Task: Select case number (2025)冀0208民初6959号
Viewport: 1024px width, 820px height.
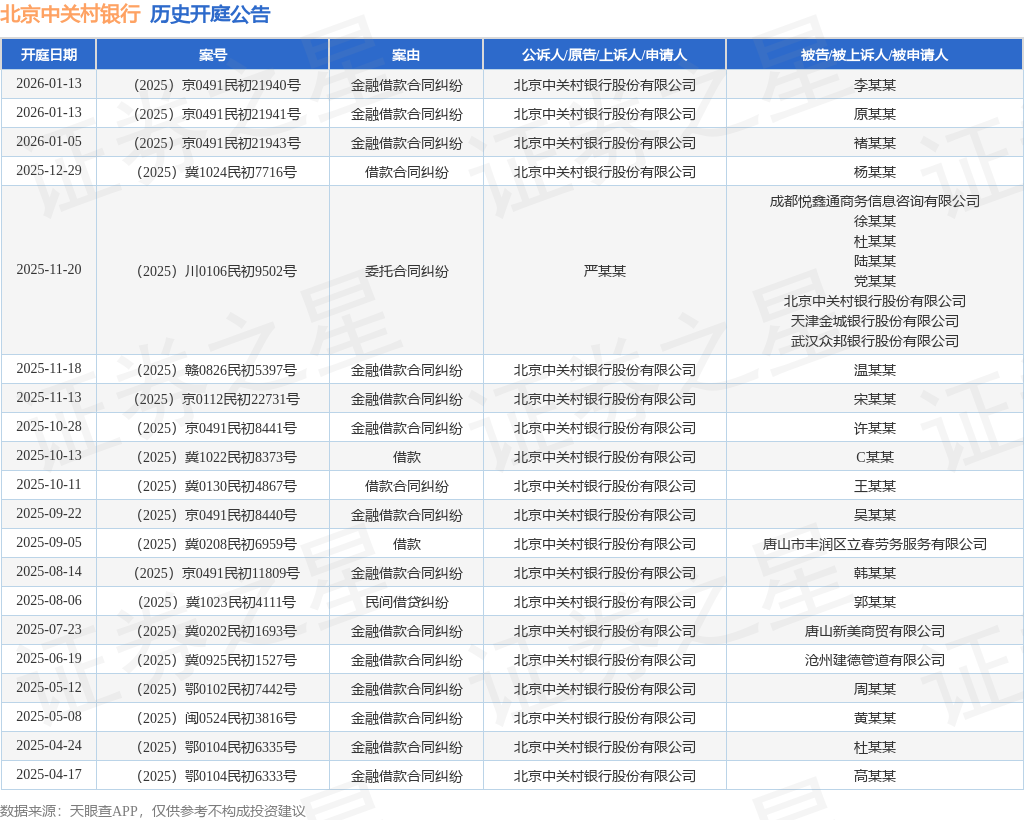Action: click(x=217, y=544)
